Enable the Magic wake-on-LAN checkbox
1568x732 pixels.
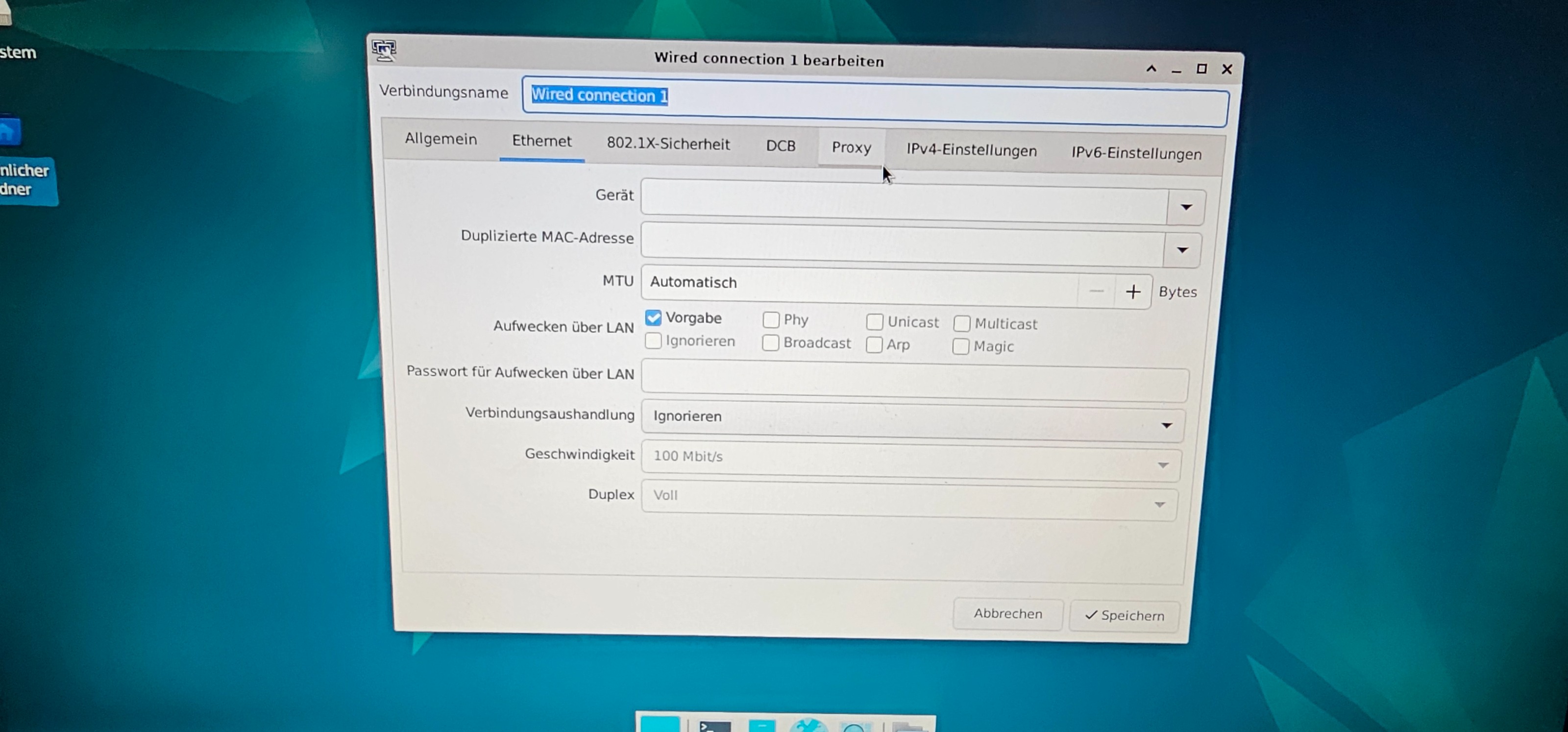pos(960,346)
